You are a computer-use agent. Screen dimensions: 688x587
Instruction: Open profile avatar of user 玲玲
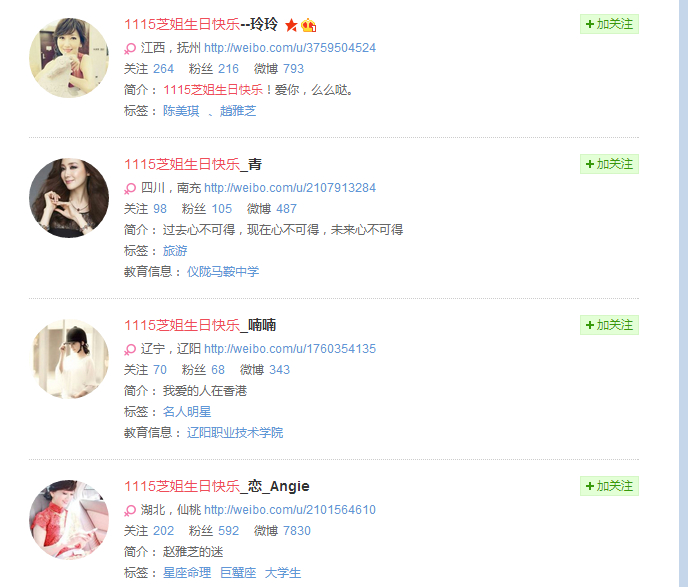(69, 57)
